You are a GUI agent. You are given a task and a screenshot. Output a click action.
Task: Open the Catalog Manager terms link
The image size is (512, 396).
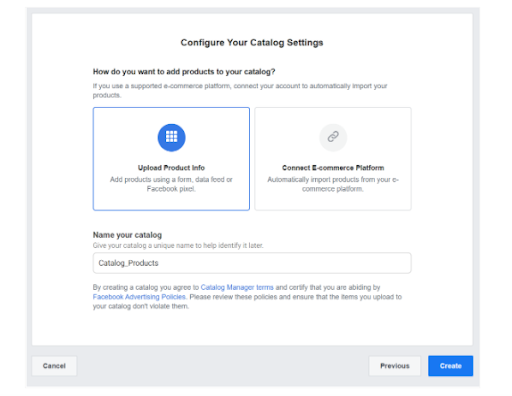(x=237, y=287)
